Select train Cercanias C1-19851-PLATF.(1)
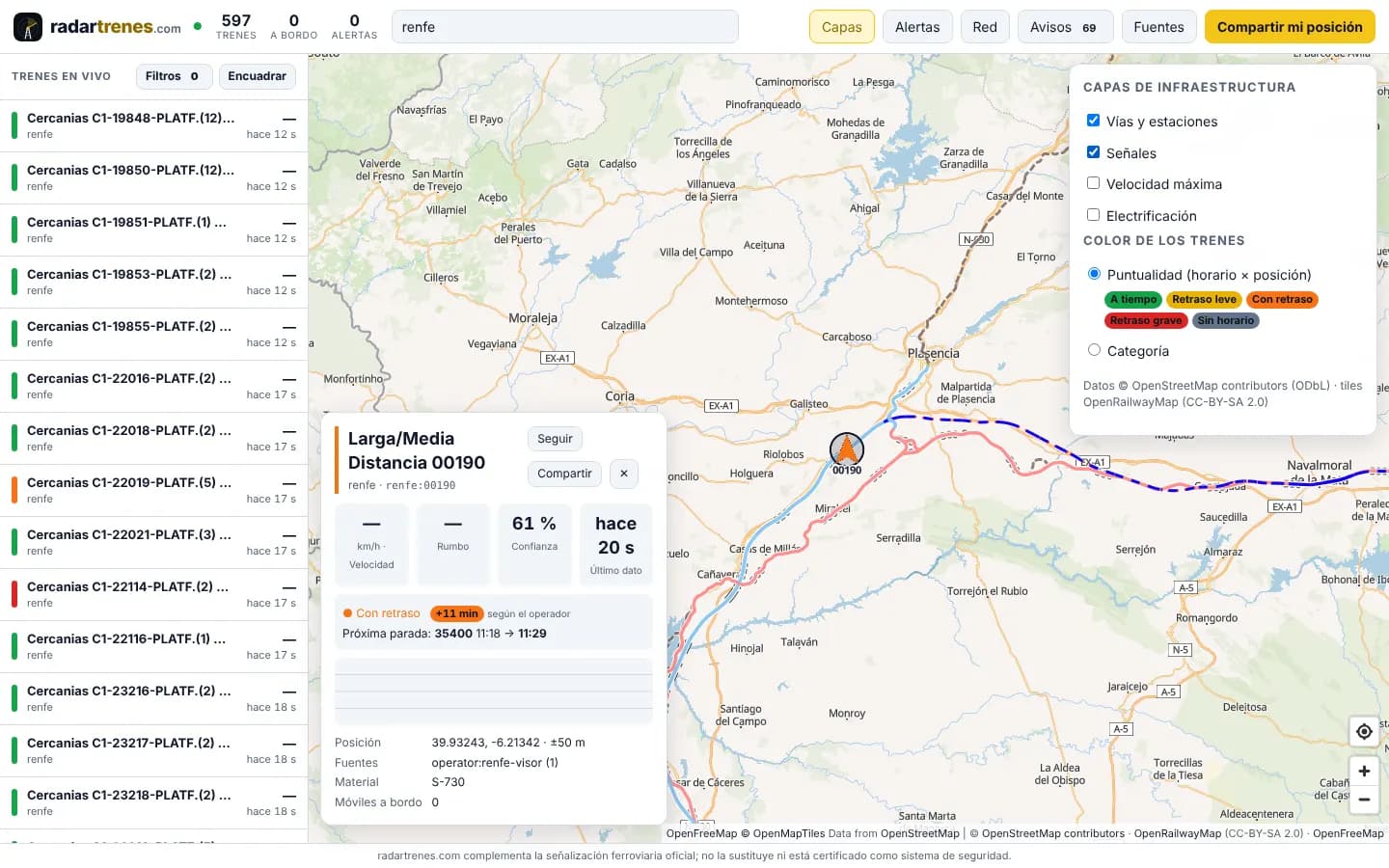The height and width of the screenshot is (868, 1389). point(154,231)
